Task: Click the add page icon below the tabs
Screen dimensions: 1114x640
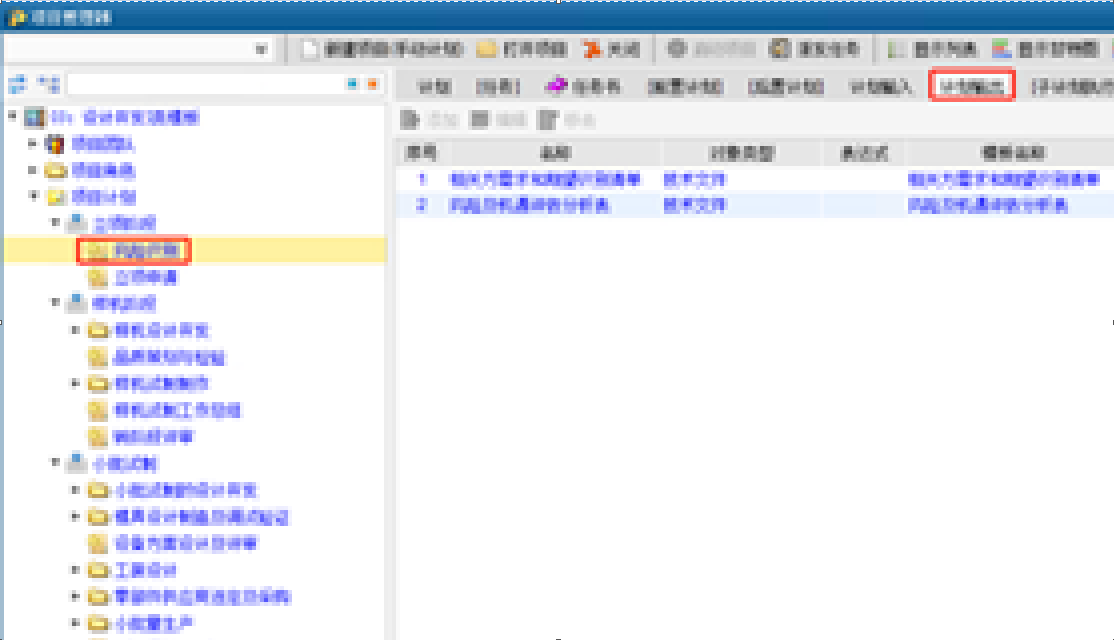Action: pos(410,119)
